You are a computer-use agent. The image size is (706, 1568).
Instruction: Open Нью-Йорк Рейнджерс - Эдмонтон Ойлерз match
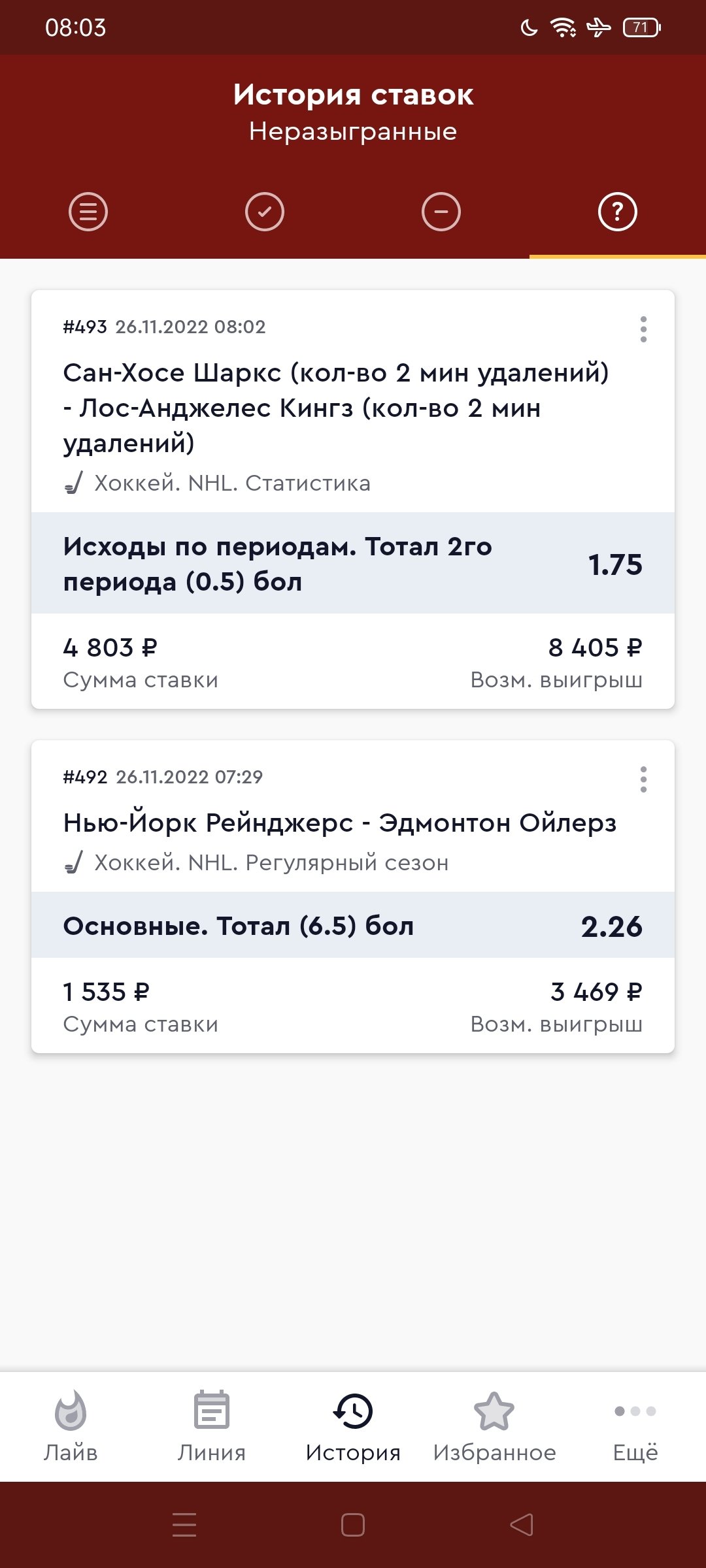[340, 823]
